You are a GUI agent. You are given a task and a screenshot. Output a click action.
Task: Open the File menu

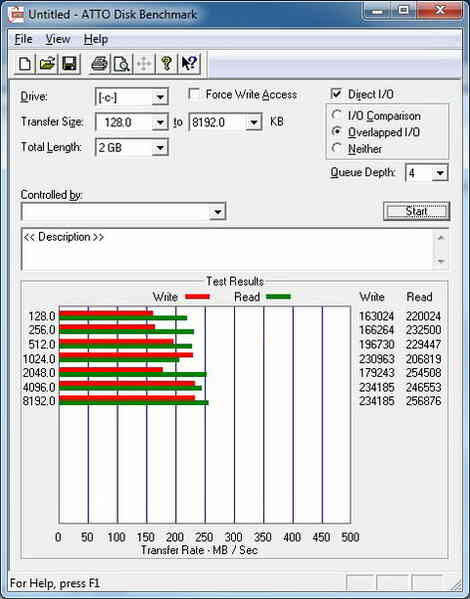[x=23, y=39]
